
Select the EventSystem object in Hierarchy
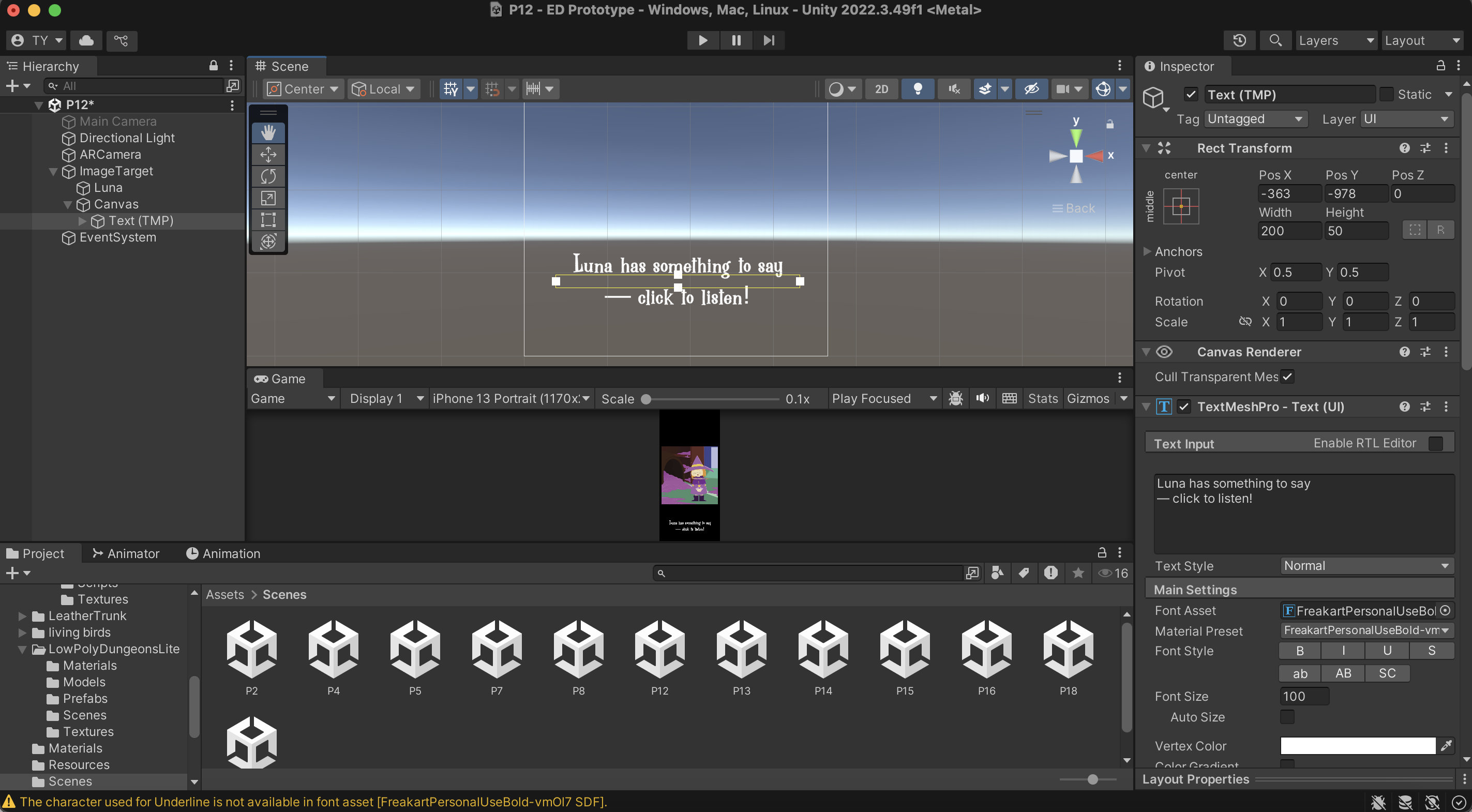coord(117,237)
